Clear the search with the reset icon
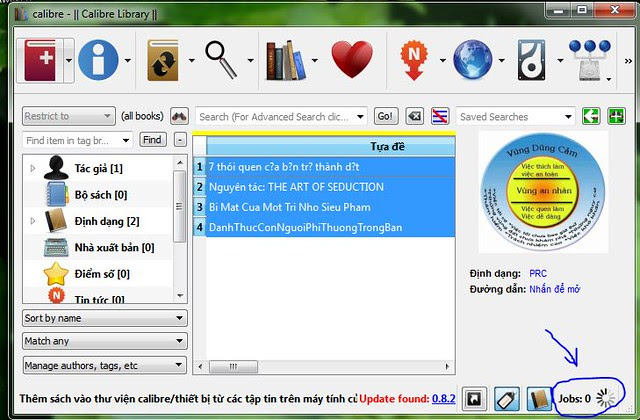 tap(414, 116)
